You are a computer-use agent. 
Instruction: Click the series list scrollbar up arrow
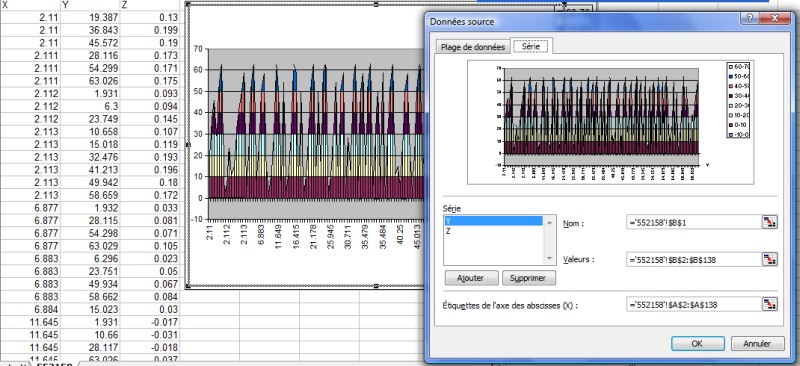click(549, 221)
